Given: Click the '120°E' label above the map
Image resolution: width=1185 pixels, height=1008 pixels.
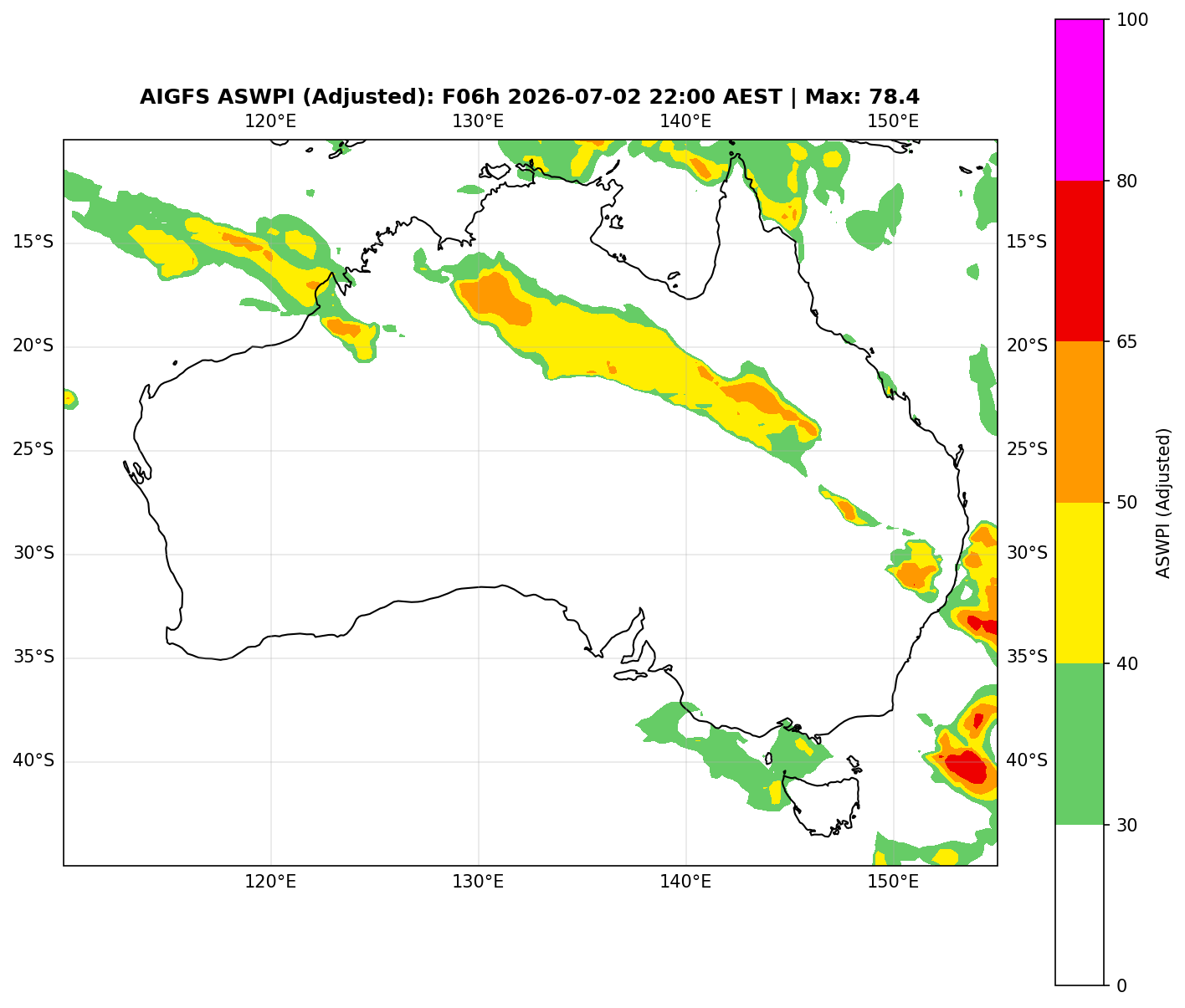Looking at the screenshot, I should pos(270,121).
